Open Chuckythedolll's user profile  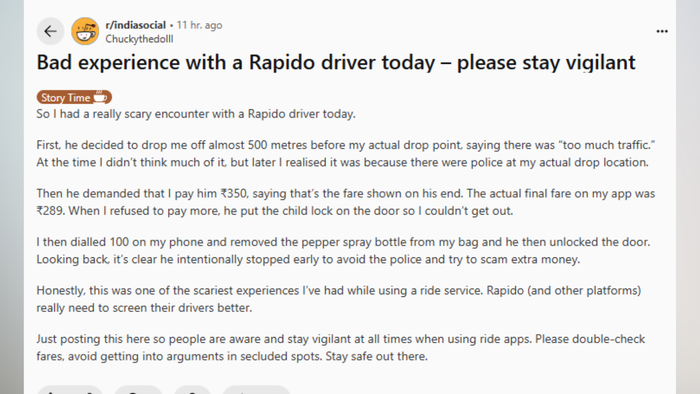click(139, 39)
